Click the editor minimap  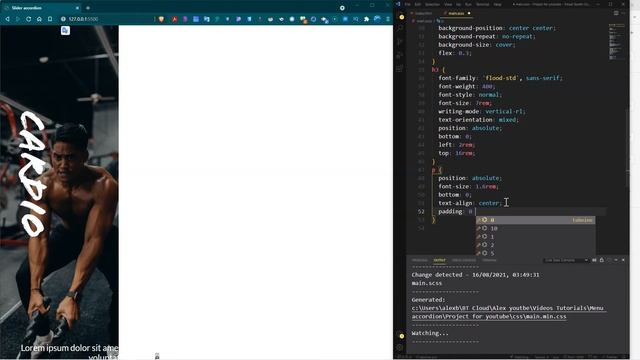pos(616,41)
